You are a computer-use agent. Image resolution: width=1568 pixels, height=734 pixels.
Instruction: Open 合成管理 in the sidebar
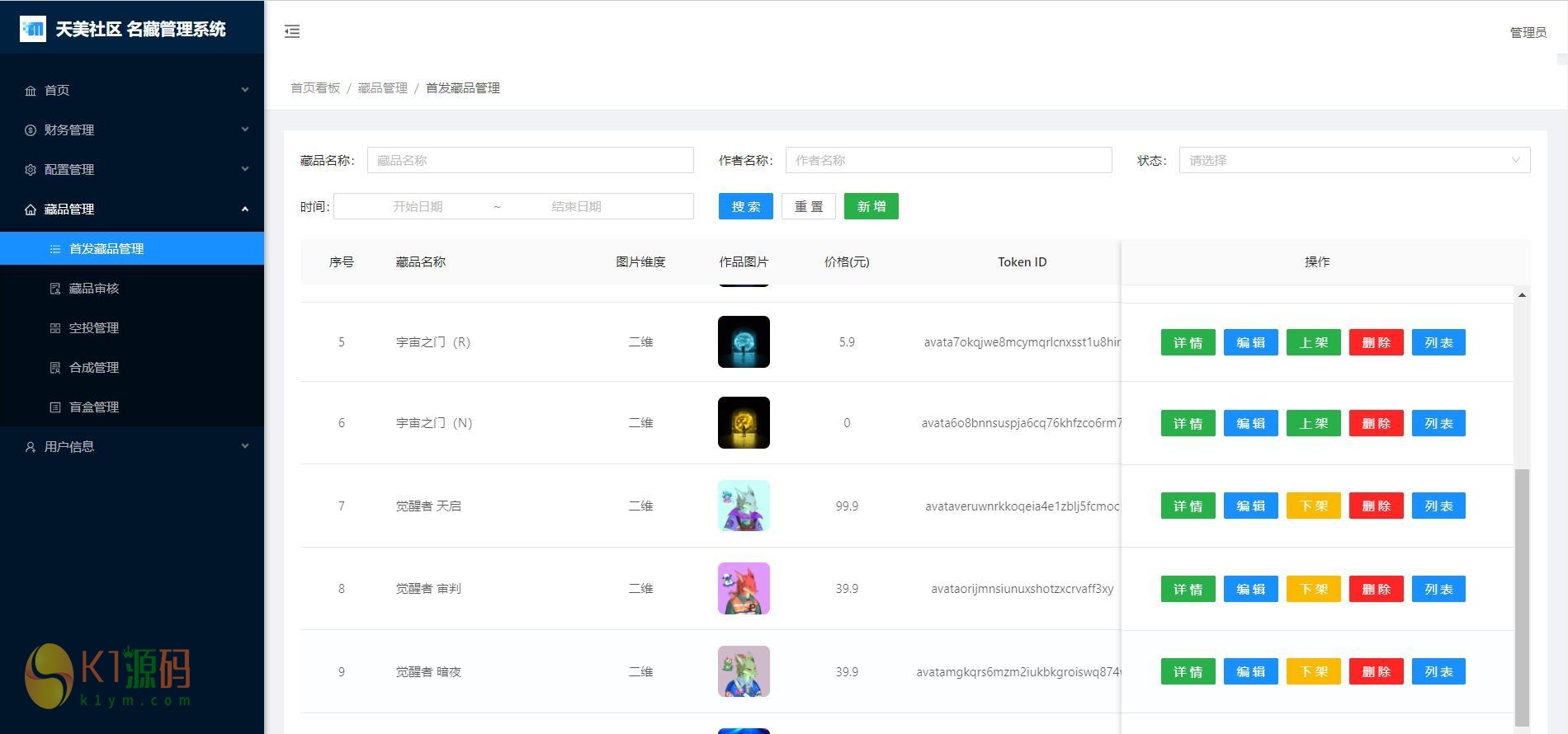click(x=94, y=368)
